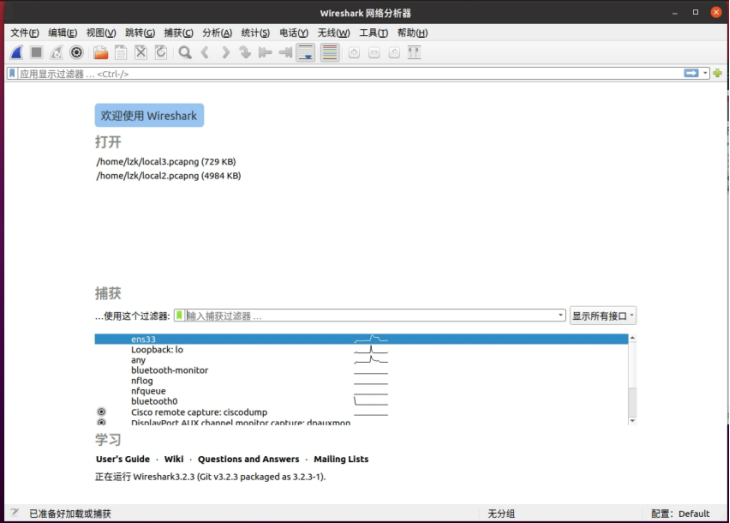Add filter button with green plus
Screen dimensions: 730x523
(x=717, y=73)
